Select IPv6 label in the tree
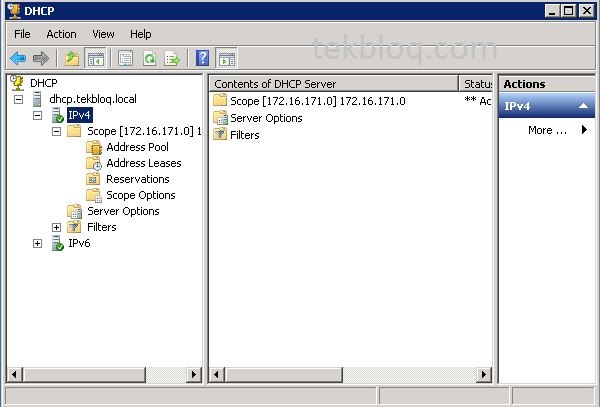 79,243
